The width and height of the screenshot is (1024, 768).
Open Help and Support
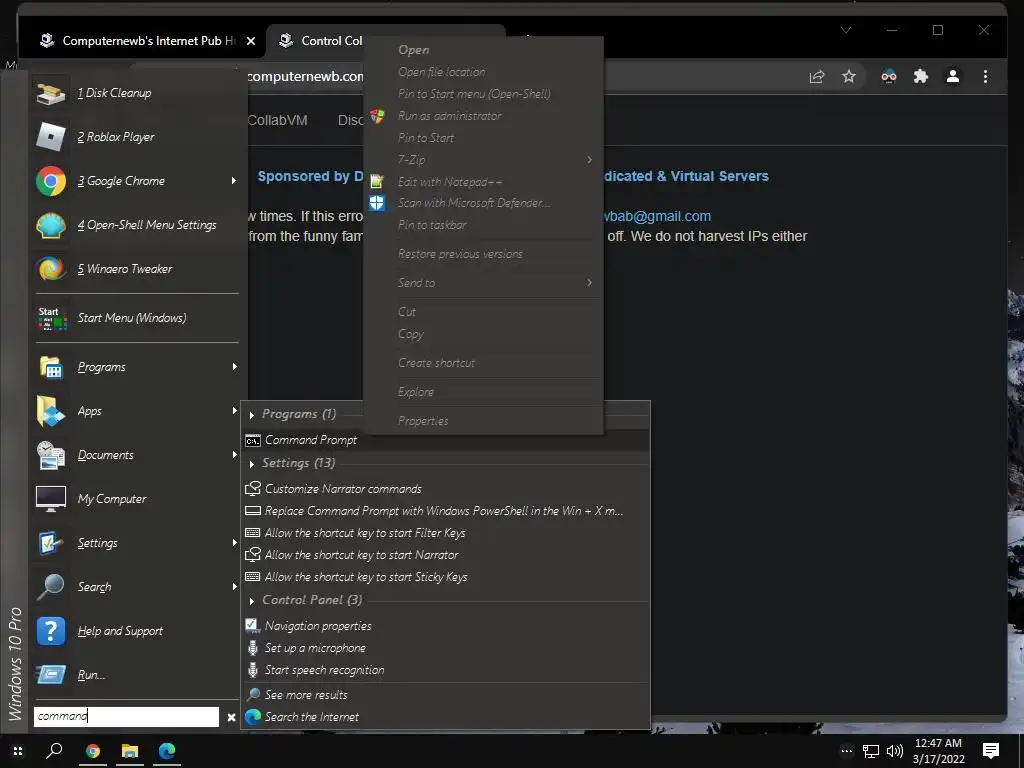tap(136, 631)
